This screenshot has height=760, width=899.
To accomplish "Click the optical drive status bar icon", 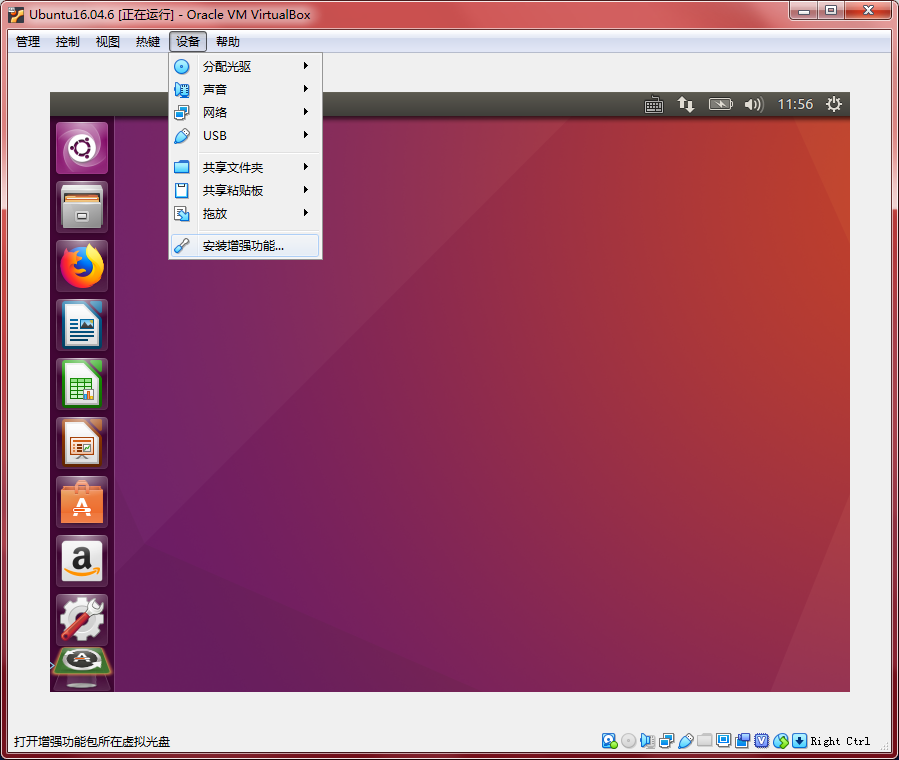I will point(629,741).
